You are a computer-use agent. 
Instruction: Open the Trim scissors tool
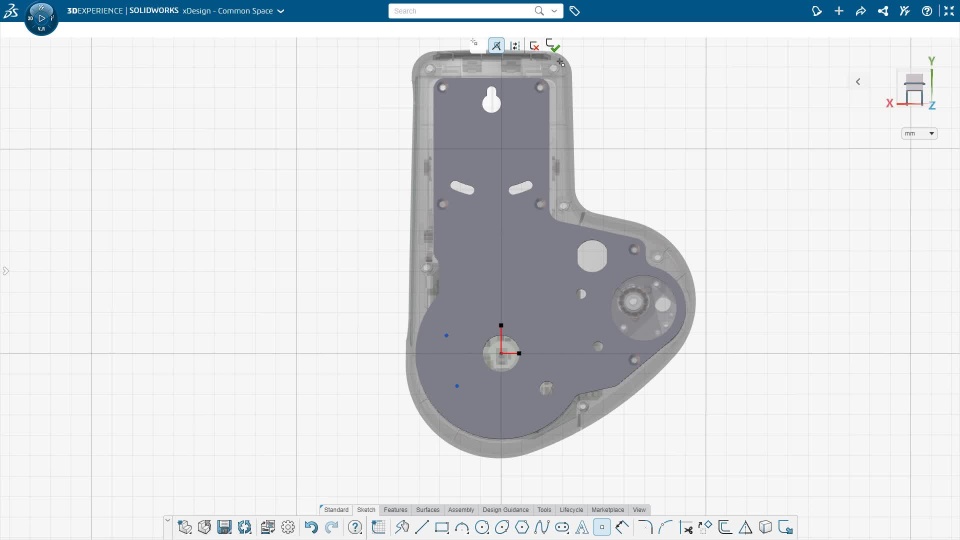(686, 527)
